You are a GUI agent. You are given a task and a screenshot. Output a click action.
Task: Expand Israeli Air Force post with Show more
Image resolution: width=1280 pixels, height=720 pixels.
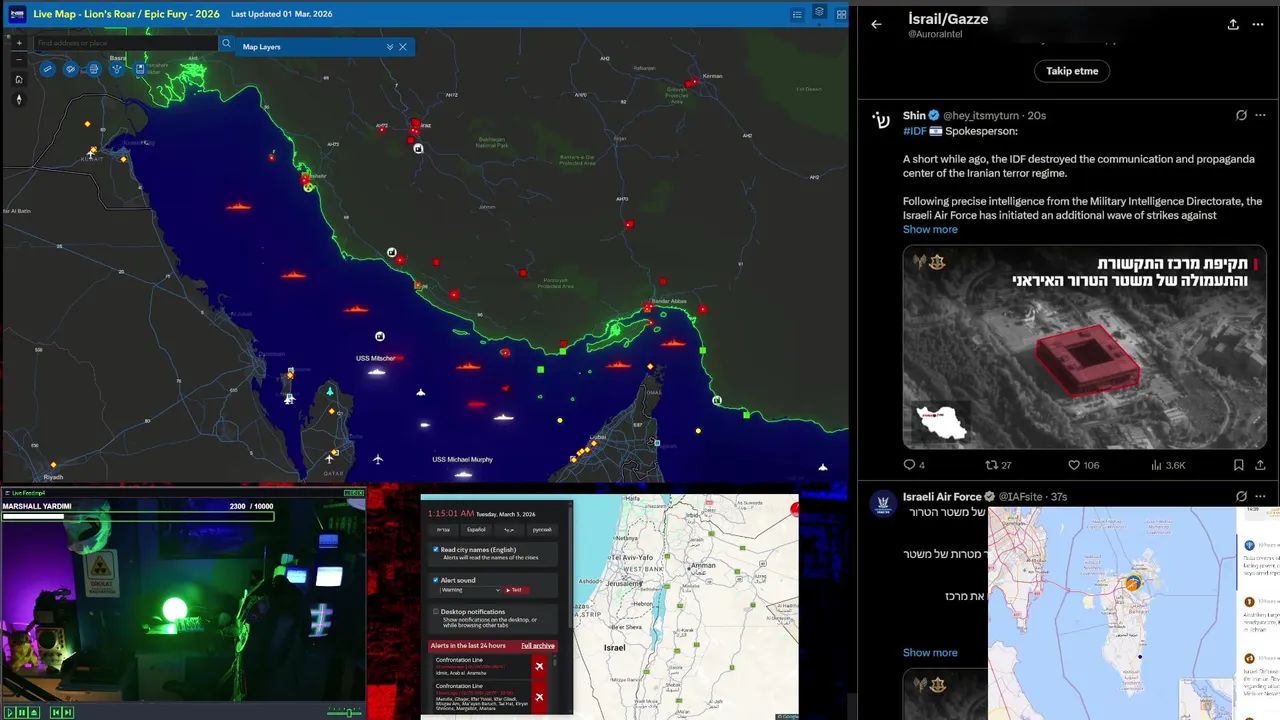[930, 652]
